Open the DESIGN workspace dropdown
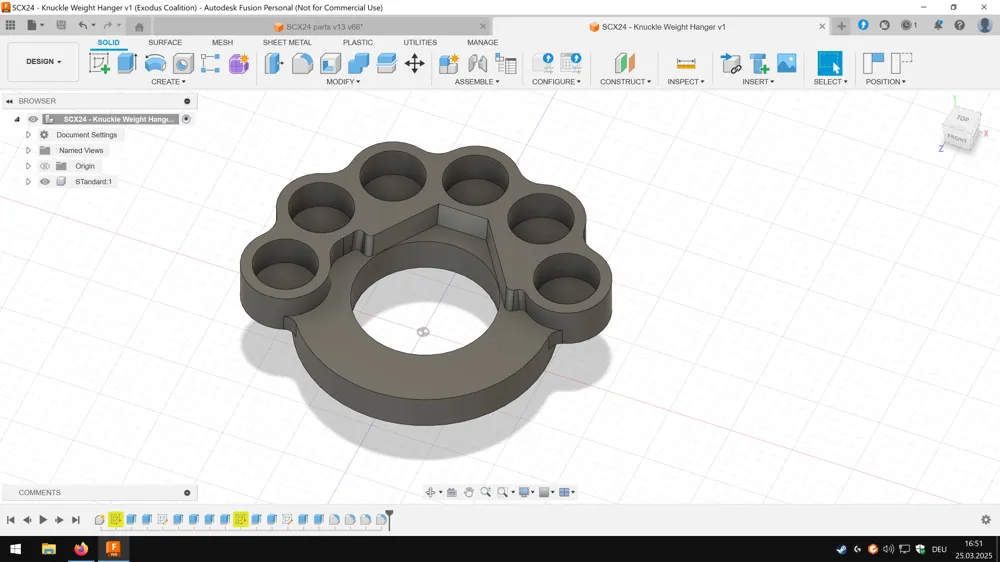 point(43,62)
